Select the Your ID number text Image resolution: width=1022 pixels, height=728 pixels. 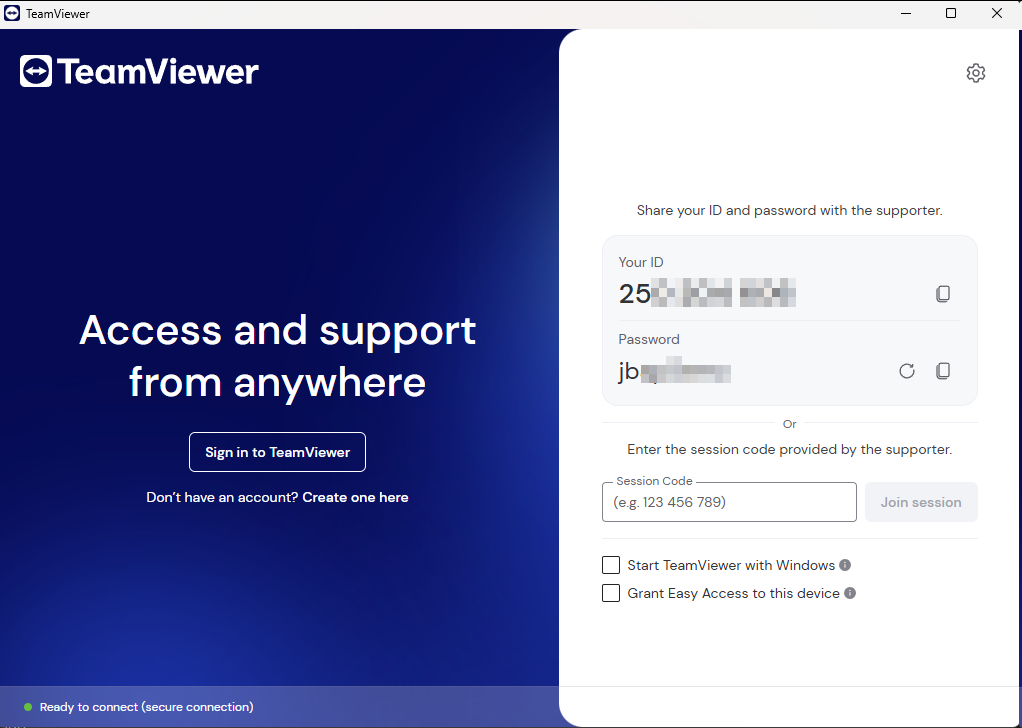pos(707,294)
